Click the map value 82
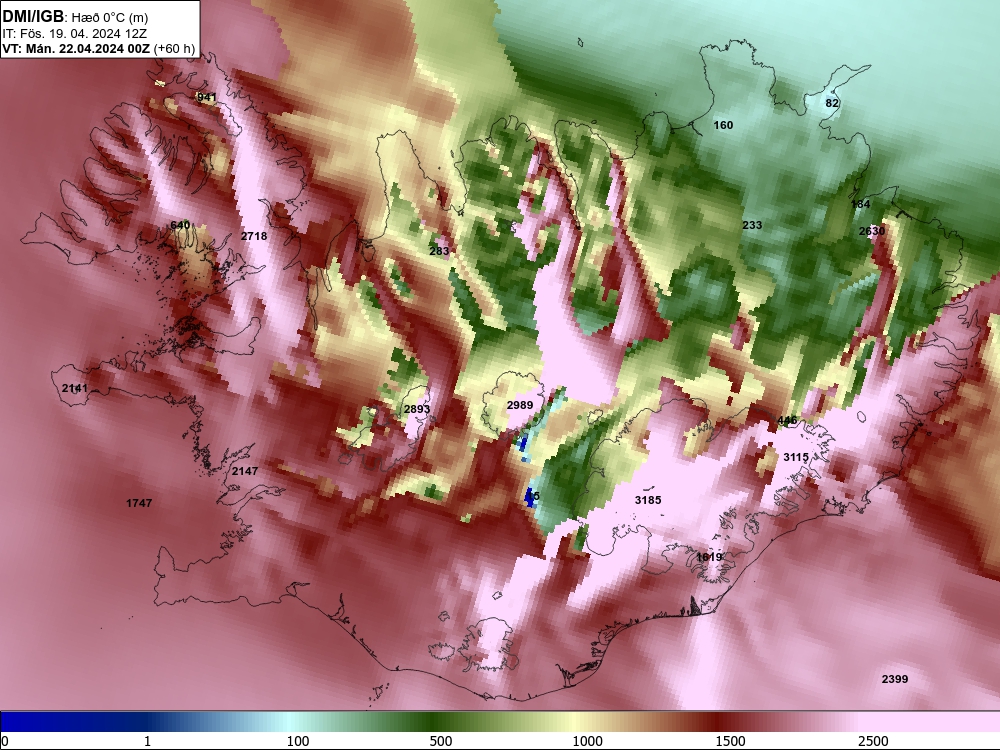1000x750 pixels. [832, 103]
